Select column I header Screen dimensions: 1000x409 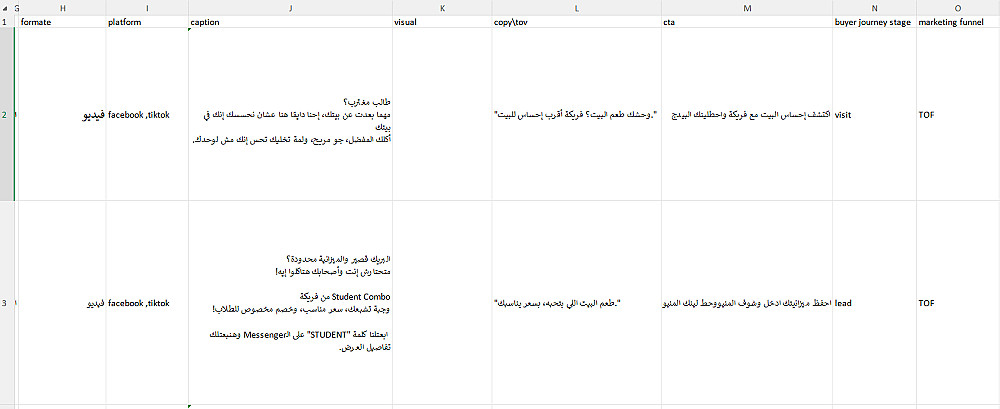point(147,8)
